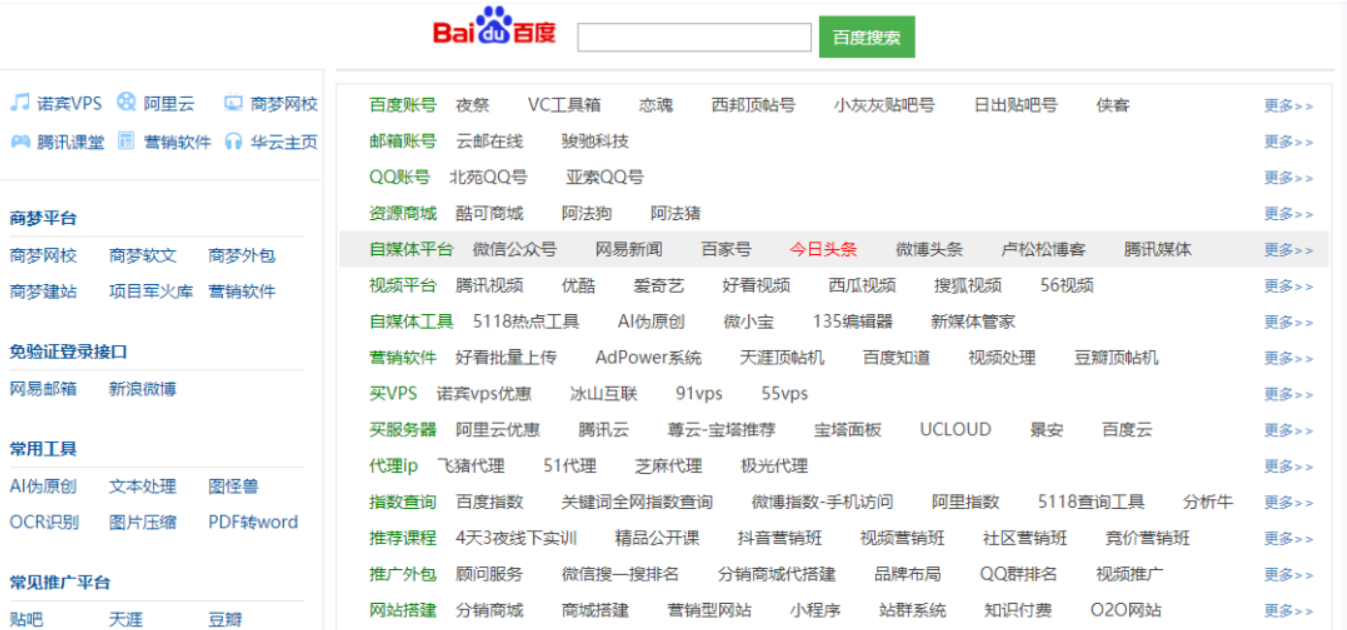Click the gamepad icon beside 腾讯课堂
This screenshot has height=630, width=1347.
[x=20, y=141]
